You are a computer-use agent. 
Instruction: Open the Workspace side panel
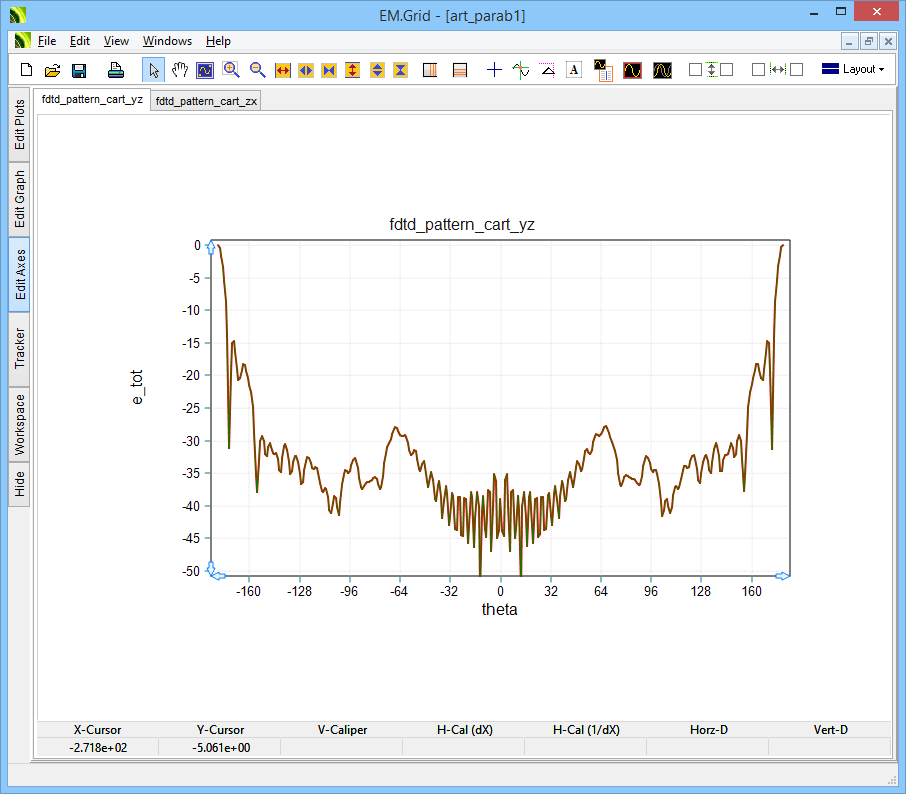pos(20,424)
